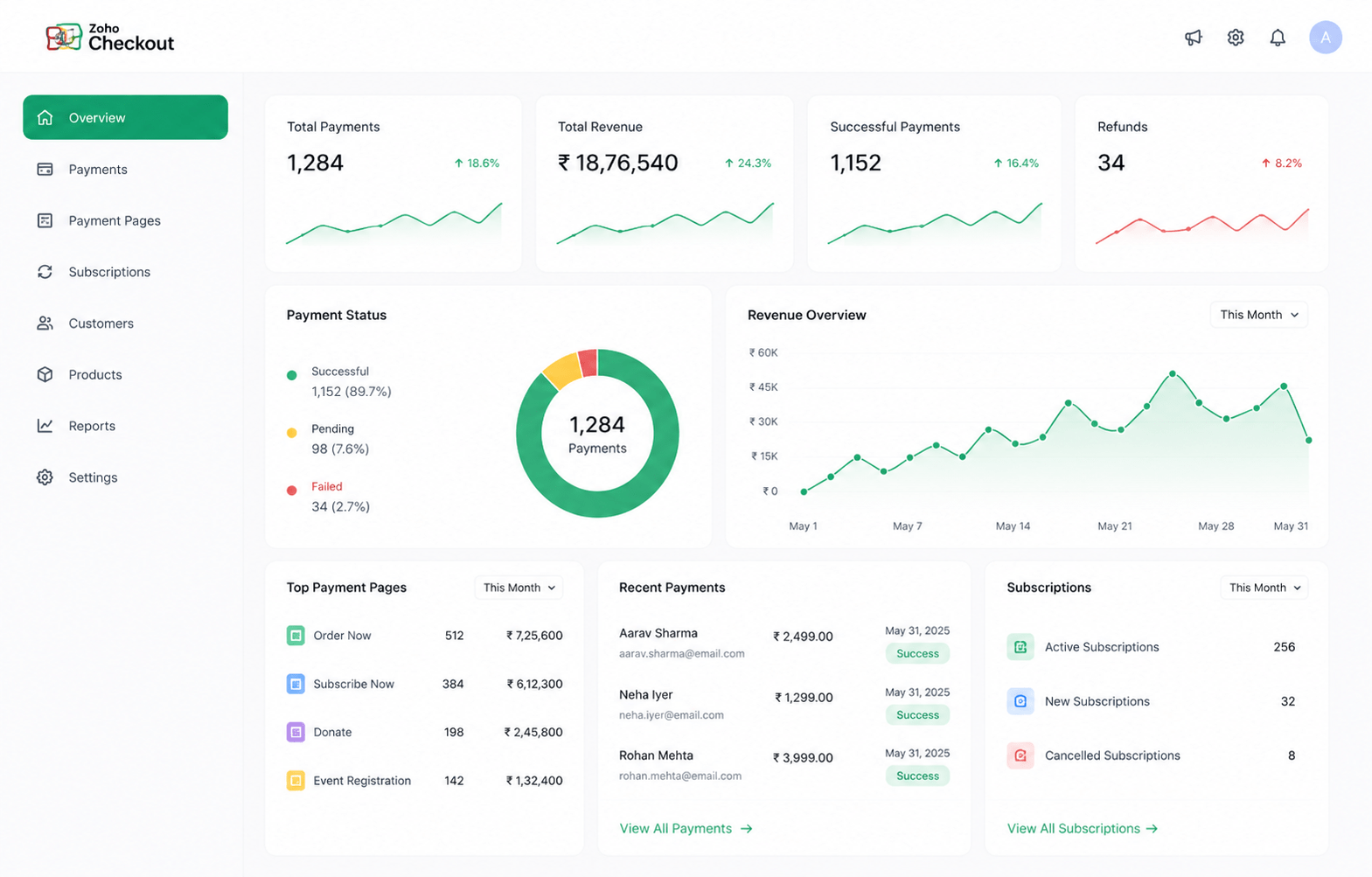The image size is (1372, 877).
Task: Open Top Payment Pages This Month dropdown
Action: point(519,588)
